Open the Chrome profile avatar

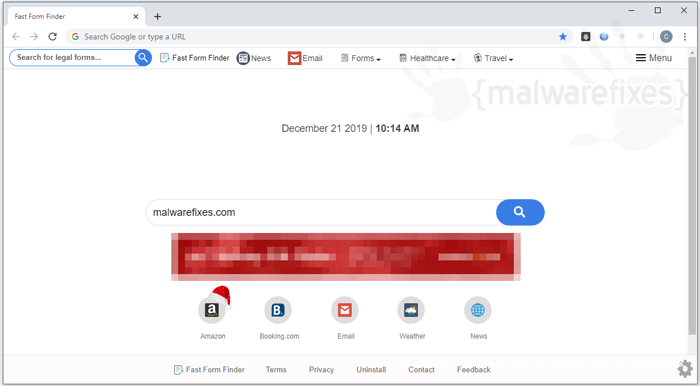(x=666, y=37)
